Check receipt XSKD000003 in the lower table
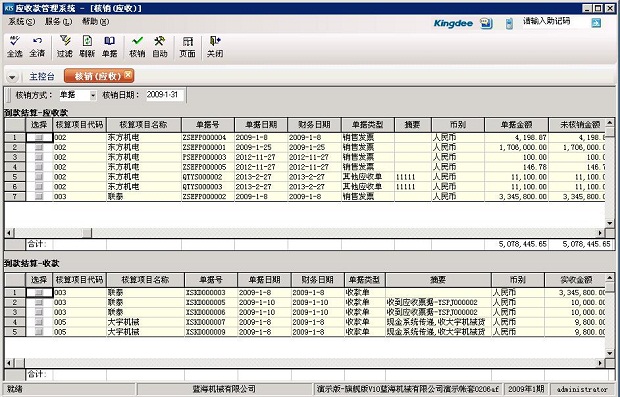Screen dimensions: 620x397 (39, 293)
